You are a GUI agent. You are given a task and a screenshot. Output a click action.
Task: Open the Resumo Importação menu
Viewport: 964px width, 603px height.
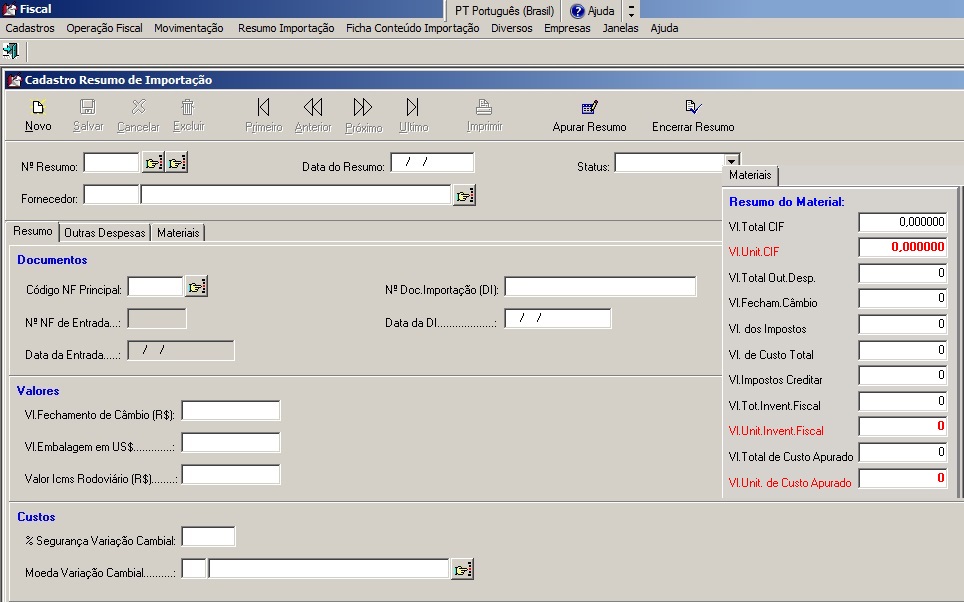286,28
